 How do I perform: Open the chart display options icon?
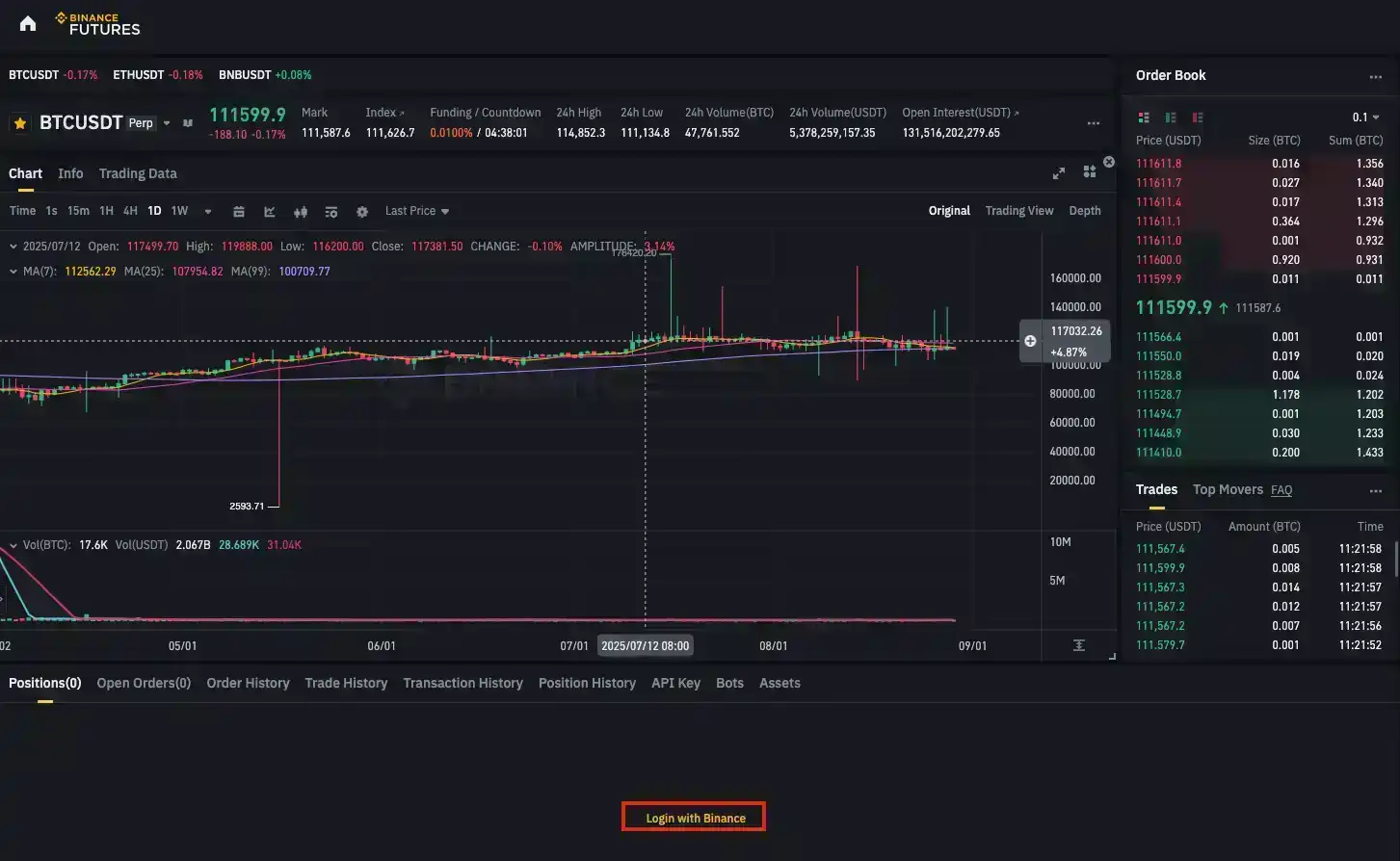[x=331, y=211]
